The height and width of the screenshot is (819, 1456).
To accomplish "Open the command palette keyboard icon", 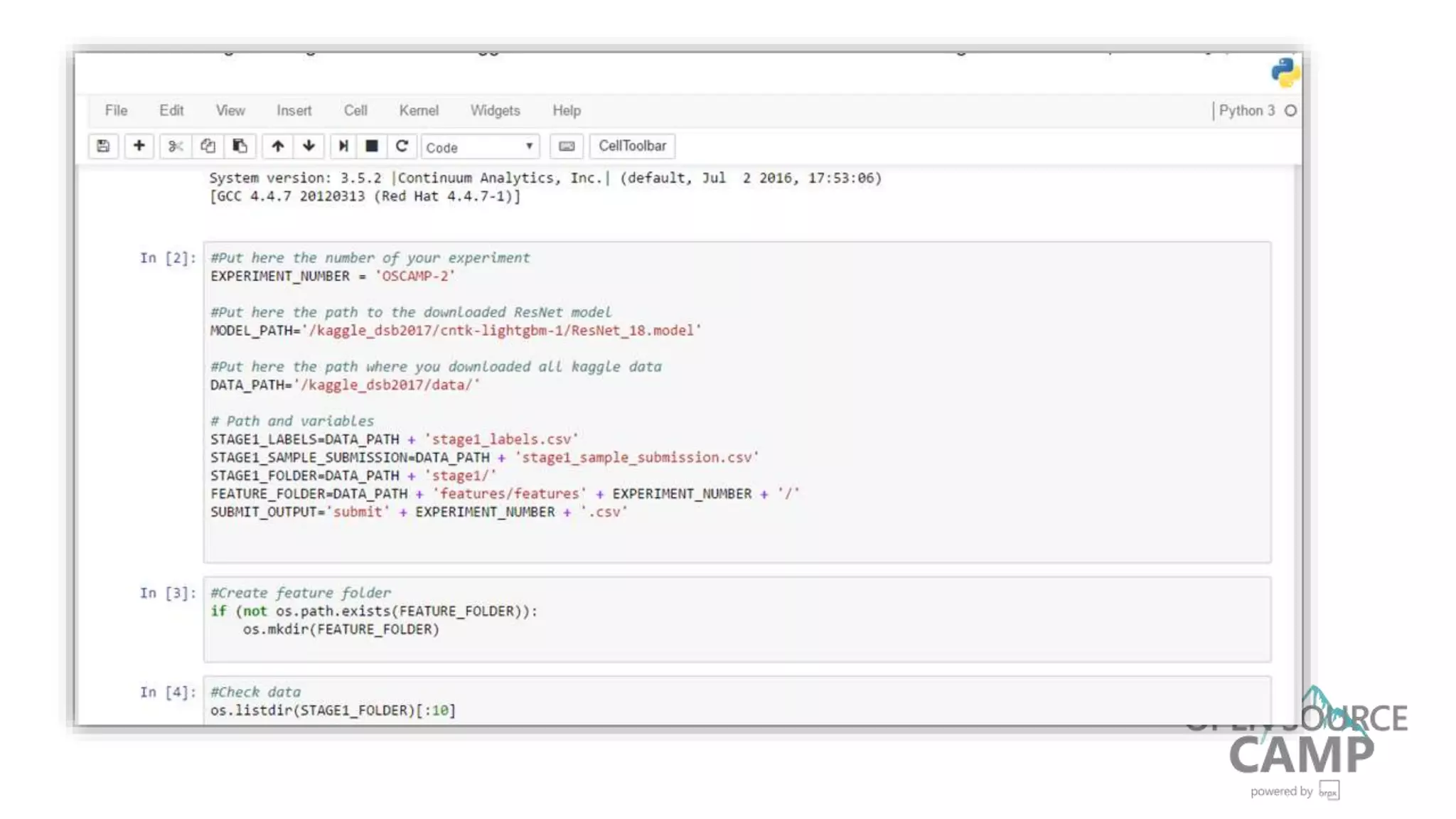I will [567, 146].
